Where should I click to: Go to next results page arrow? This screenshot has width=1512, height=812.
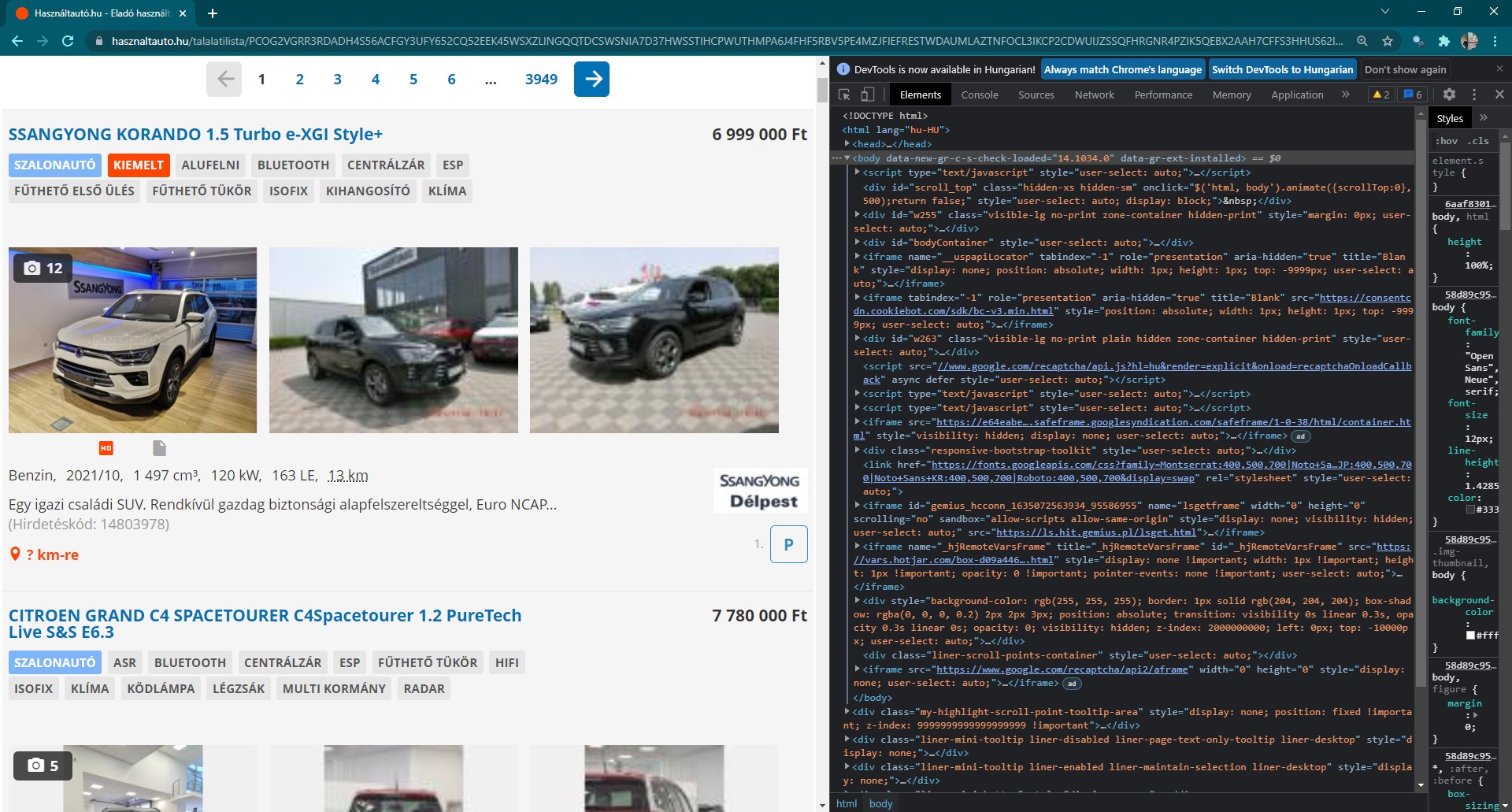[591, 79]
